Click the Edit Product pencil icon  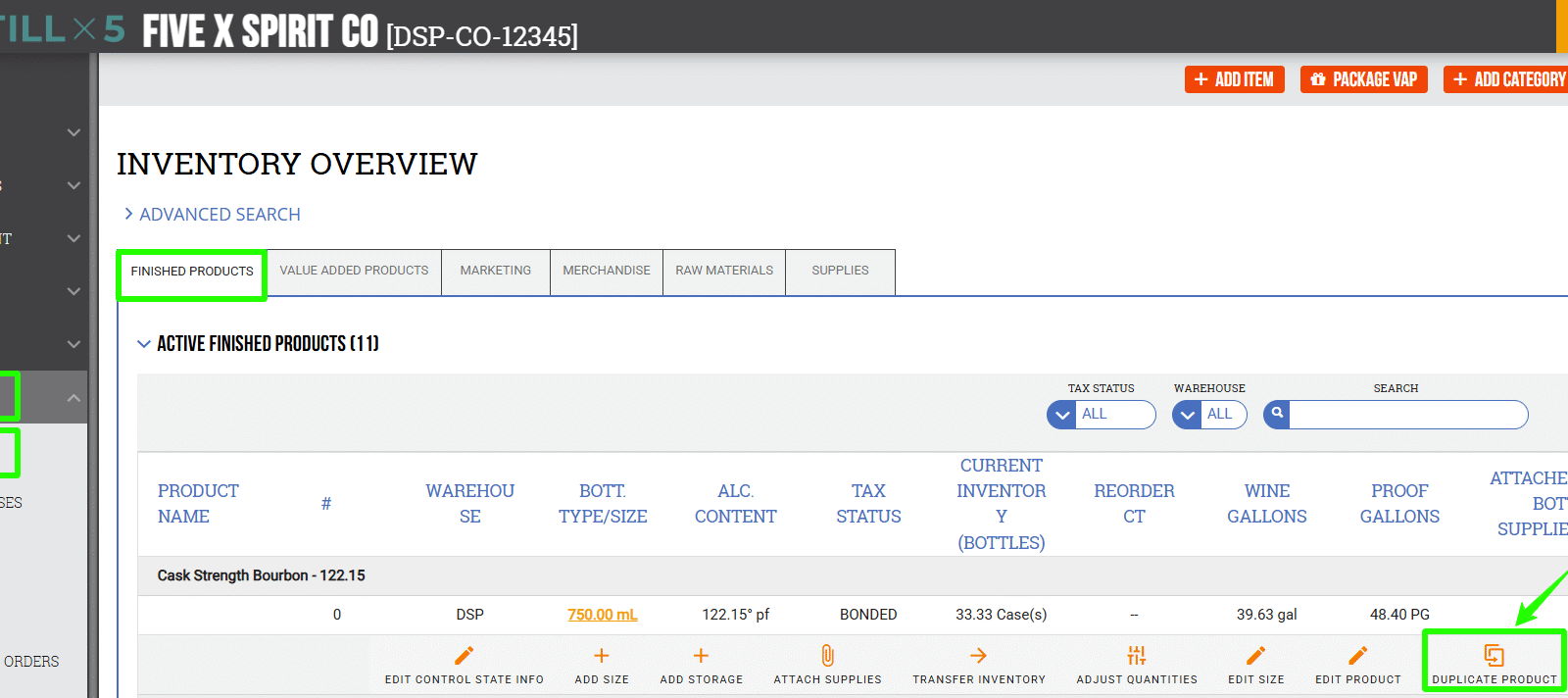tap(1357, 656)
